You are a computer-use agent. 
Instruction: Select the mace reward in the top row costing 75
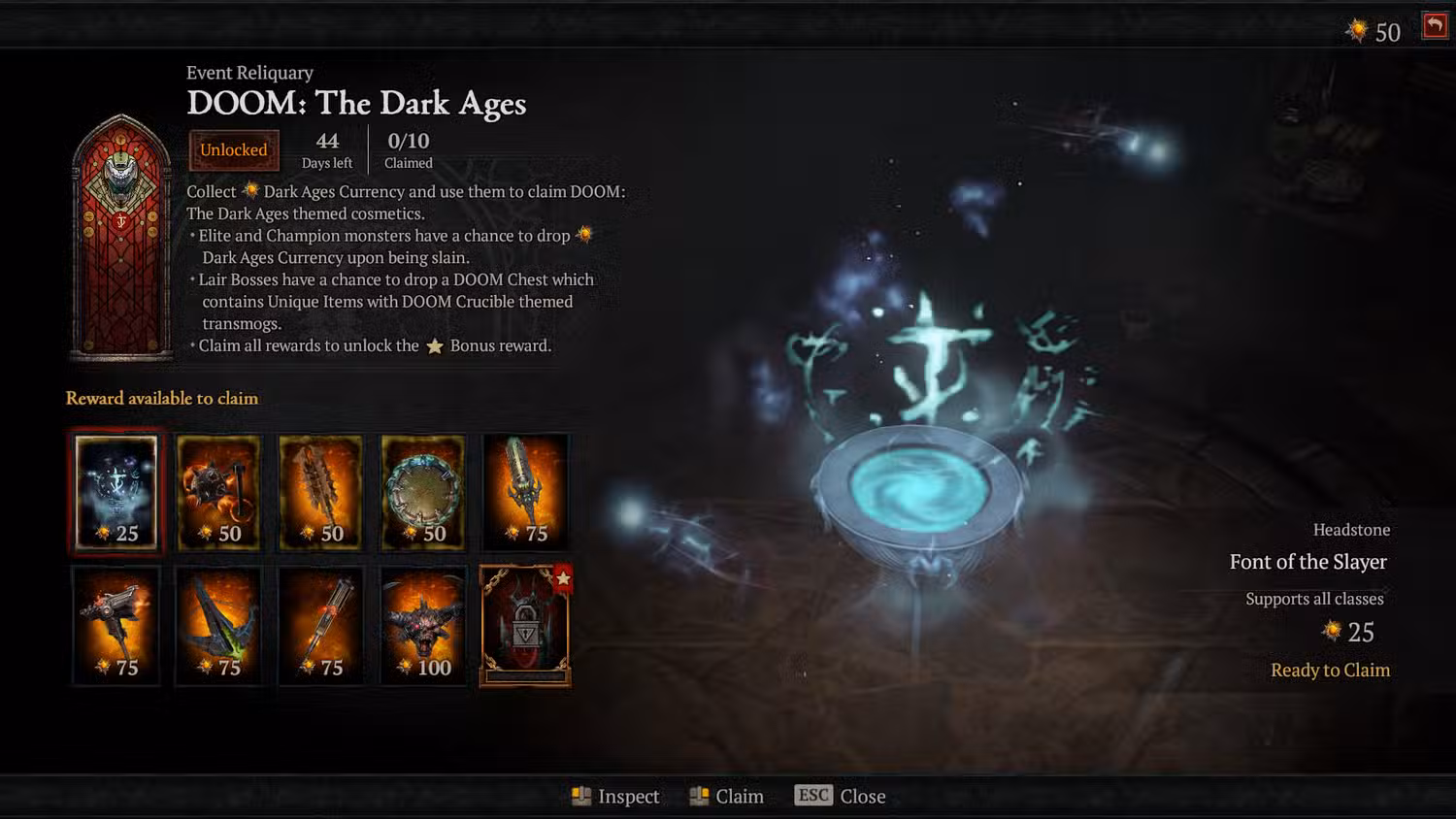[x=525, y=492]
